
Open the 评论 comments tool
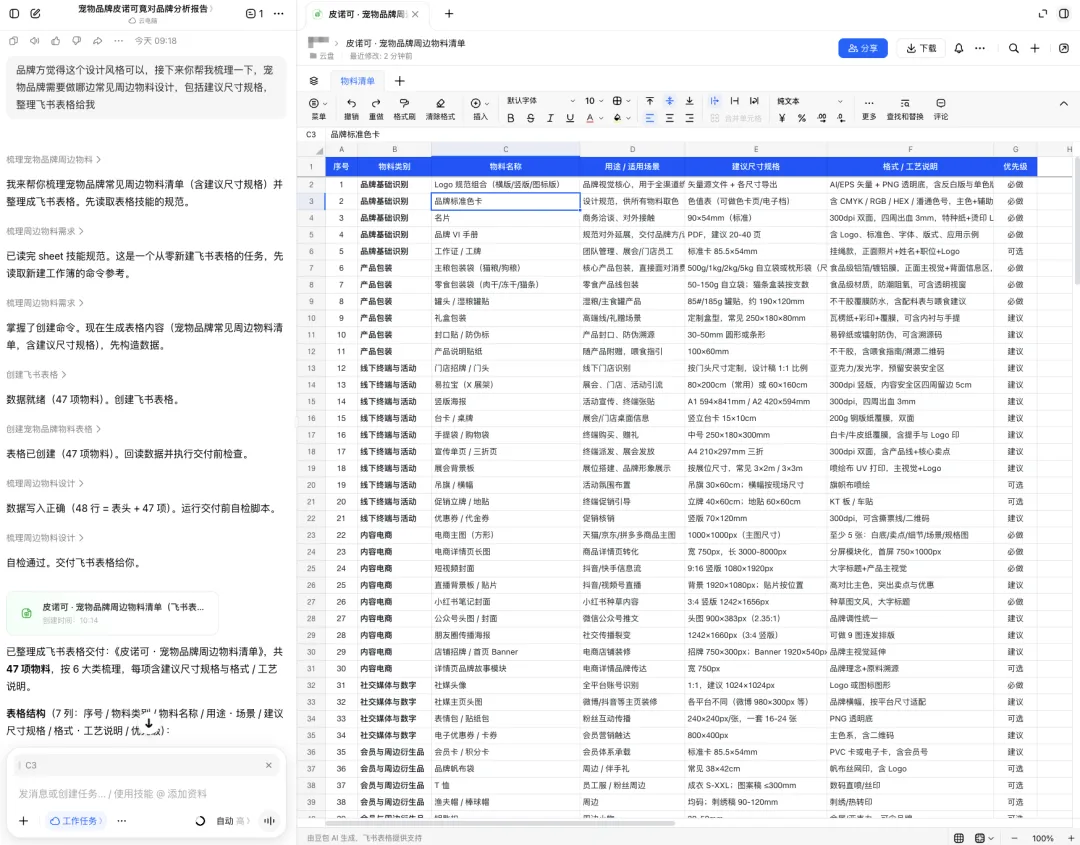941,109
